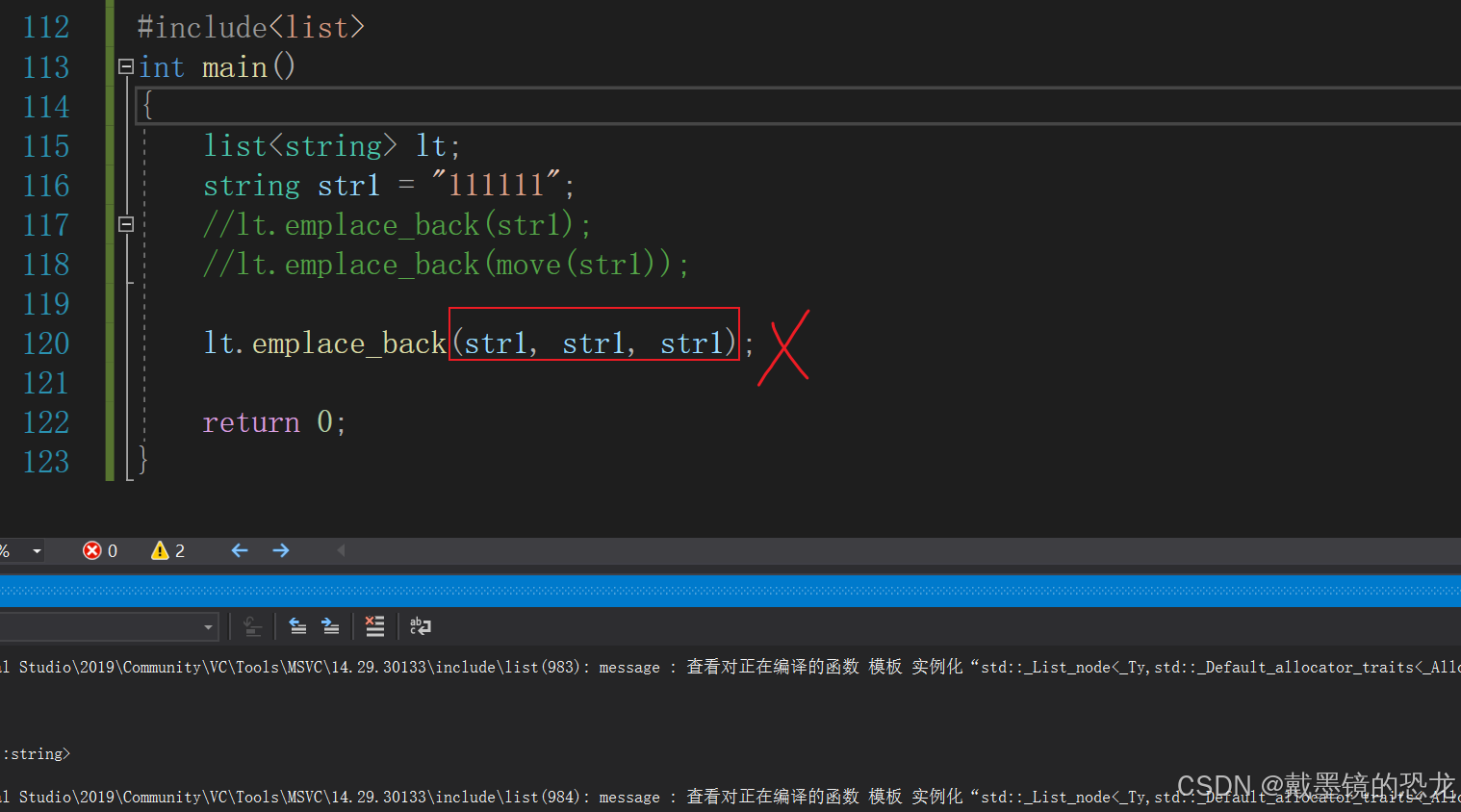
Task: Click the grayed Find Message in Code icon
Action: pyautogui.click(x=252, y=626)
